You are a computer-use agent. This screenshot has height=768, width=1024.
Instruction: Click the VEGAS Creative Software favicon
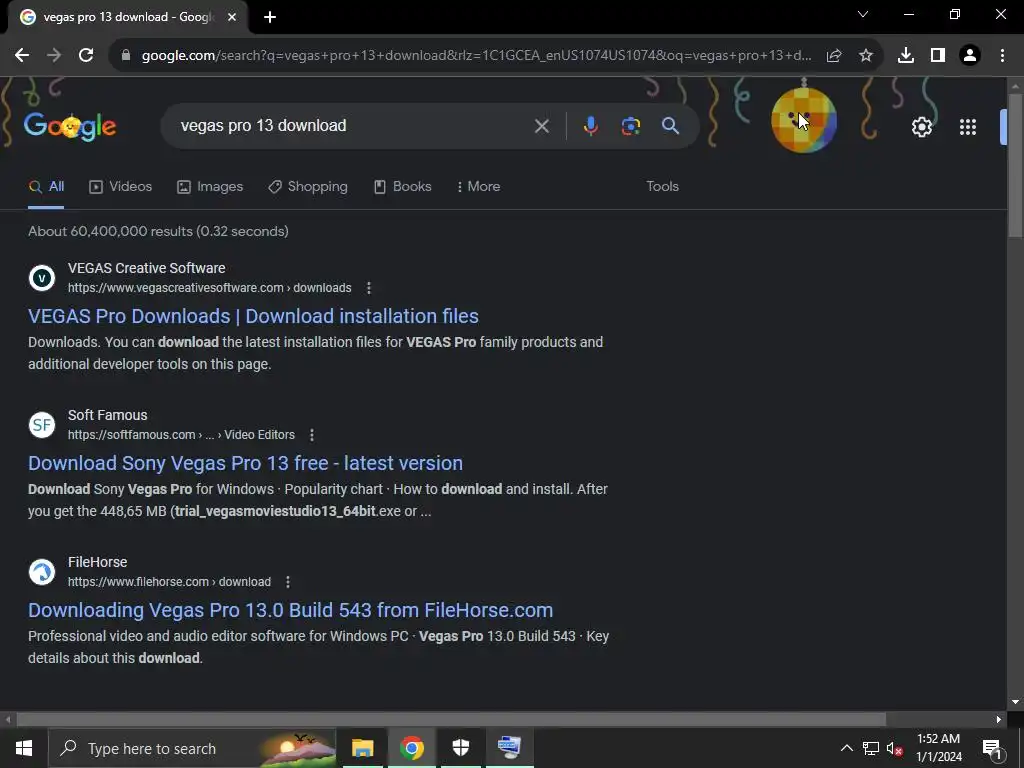point(42,278)
